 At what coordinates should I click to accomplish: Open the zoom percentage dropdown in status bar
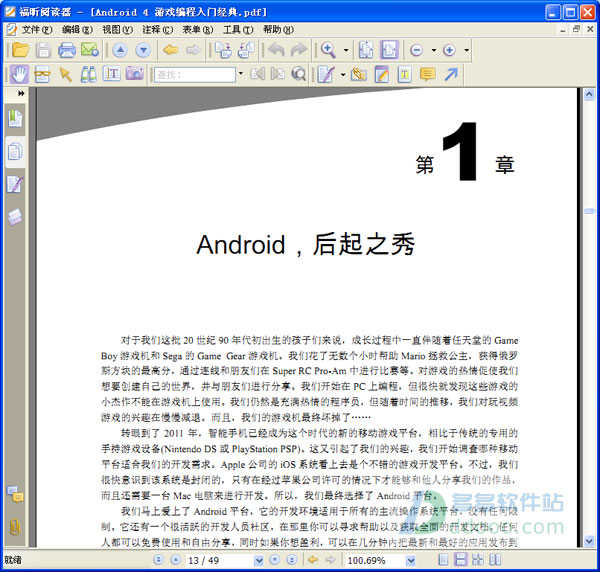(x=411, y=561)
